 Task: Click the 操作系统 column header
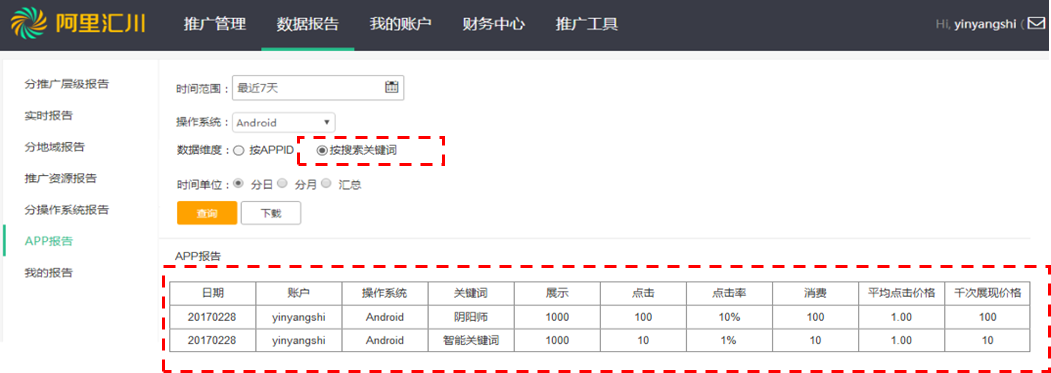click(385, 293)
